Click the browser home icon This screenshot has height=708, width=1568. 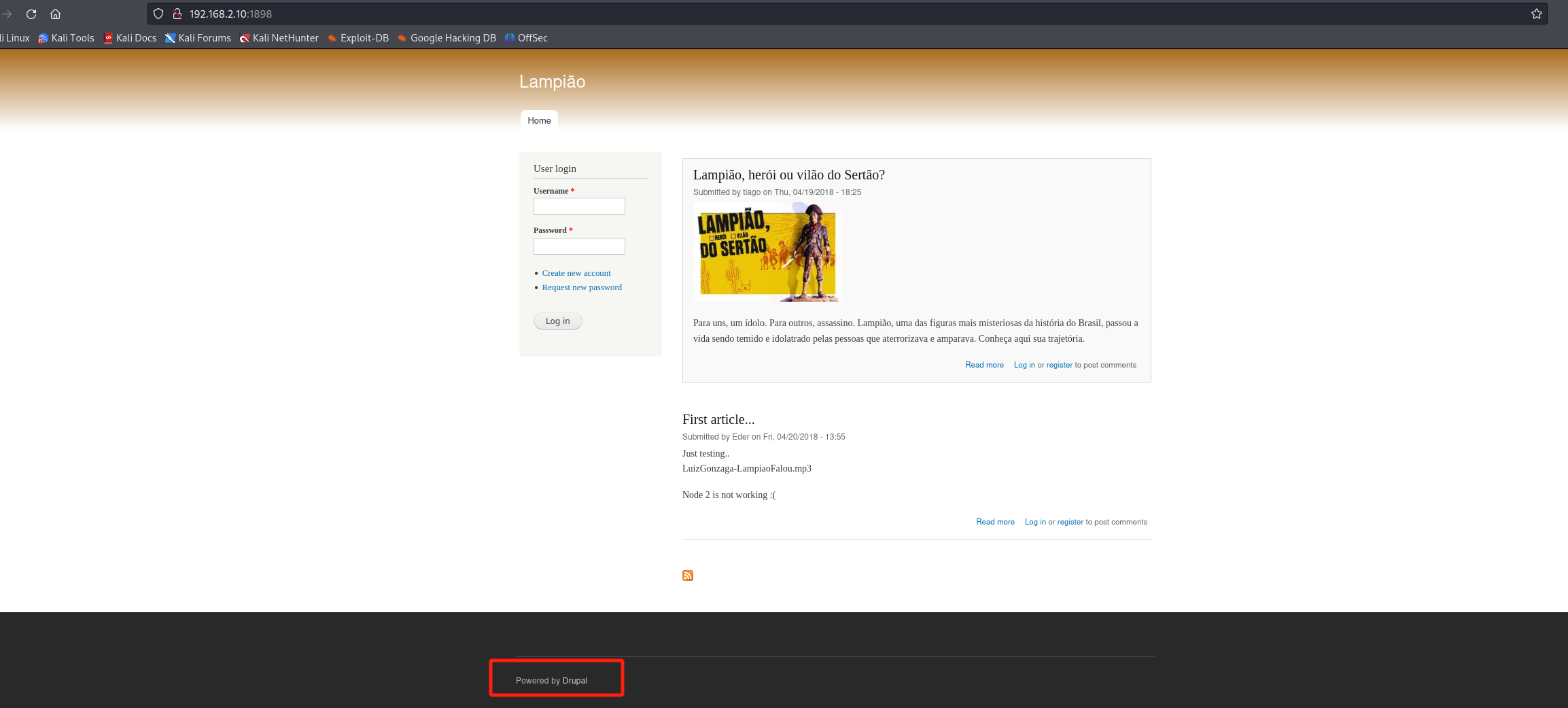coord(56,14)
